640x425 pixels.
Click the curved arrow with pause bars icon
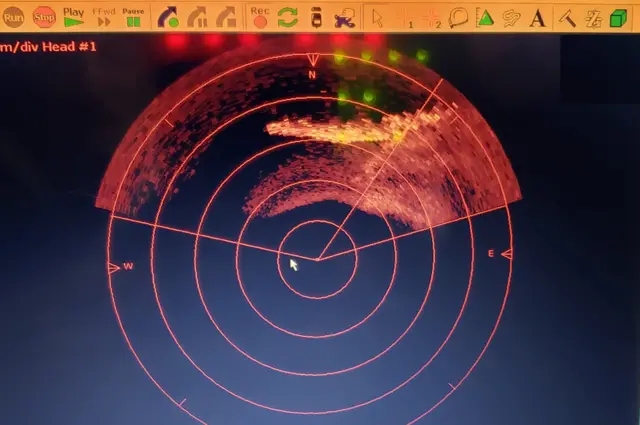[x=198, y=17]
